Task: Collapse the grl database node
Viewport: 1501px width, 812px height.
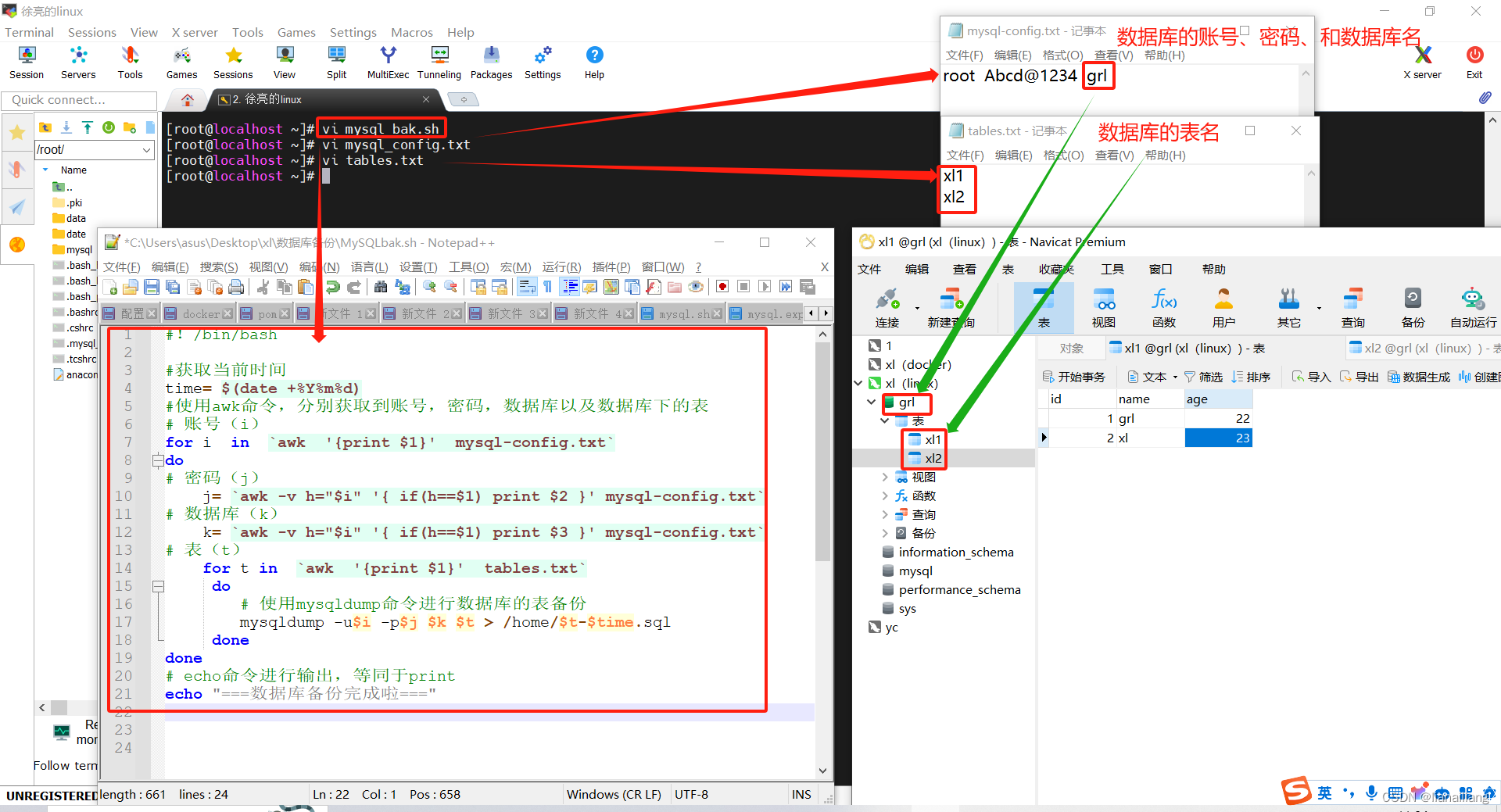Action: [x=872, y=402]
